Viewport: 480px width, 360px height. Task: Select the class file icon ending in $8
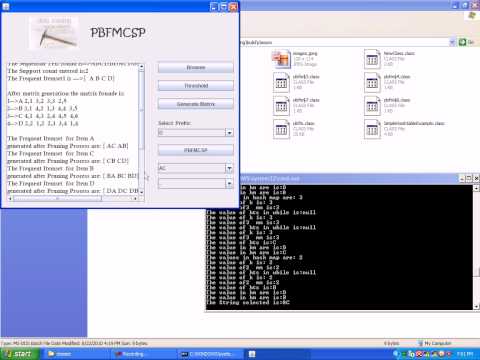coord(372,106)
